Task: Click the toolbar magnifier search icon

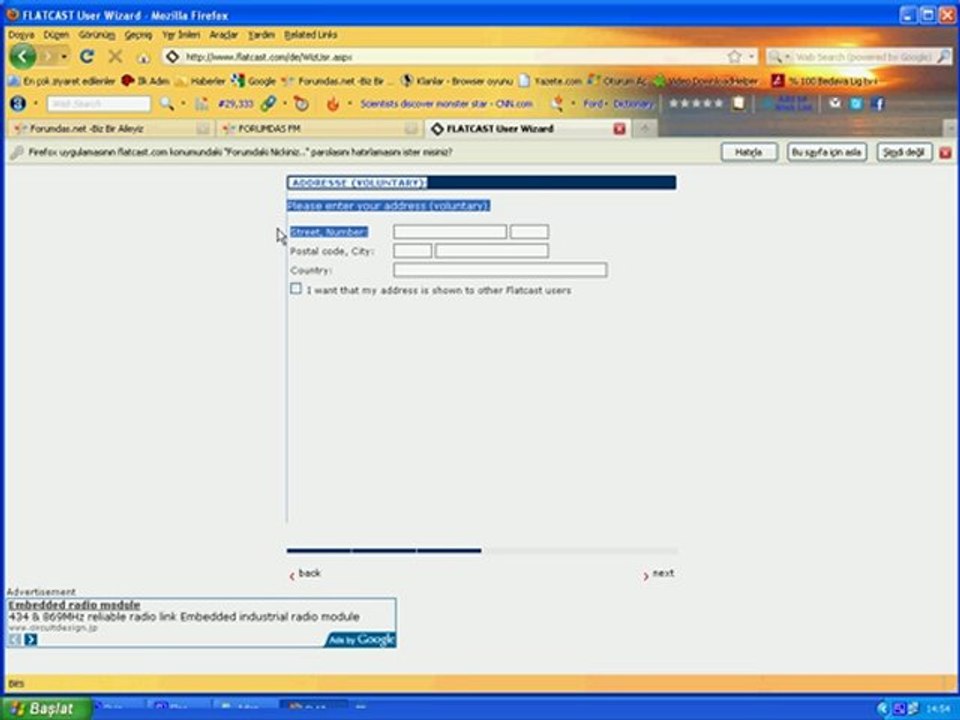Action: tap(167, 103)
